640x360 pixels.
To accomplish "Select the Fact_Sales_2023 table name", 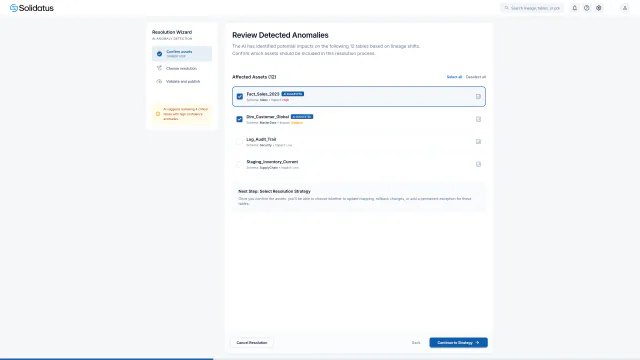I will tap(263, 94).
